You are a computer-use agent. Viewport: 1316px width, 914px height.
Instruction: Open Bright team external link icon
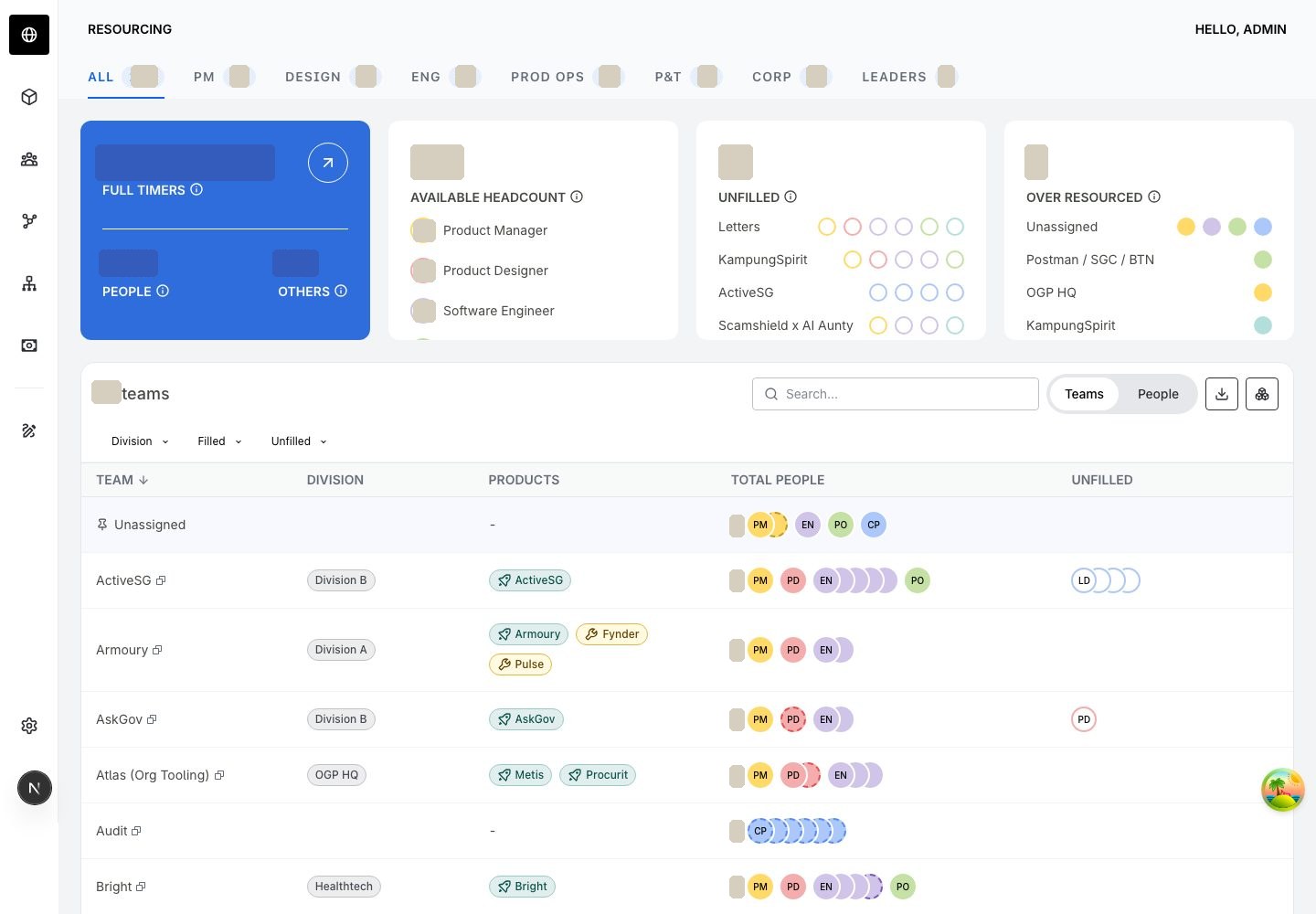point(141,887)
